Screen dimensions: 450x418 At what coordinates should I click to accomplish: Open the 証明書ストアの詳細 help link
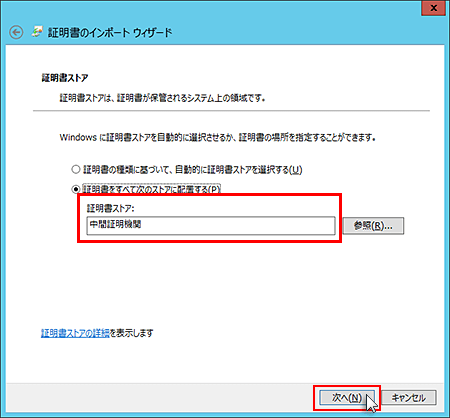point(75,333)
